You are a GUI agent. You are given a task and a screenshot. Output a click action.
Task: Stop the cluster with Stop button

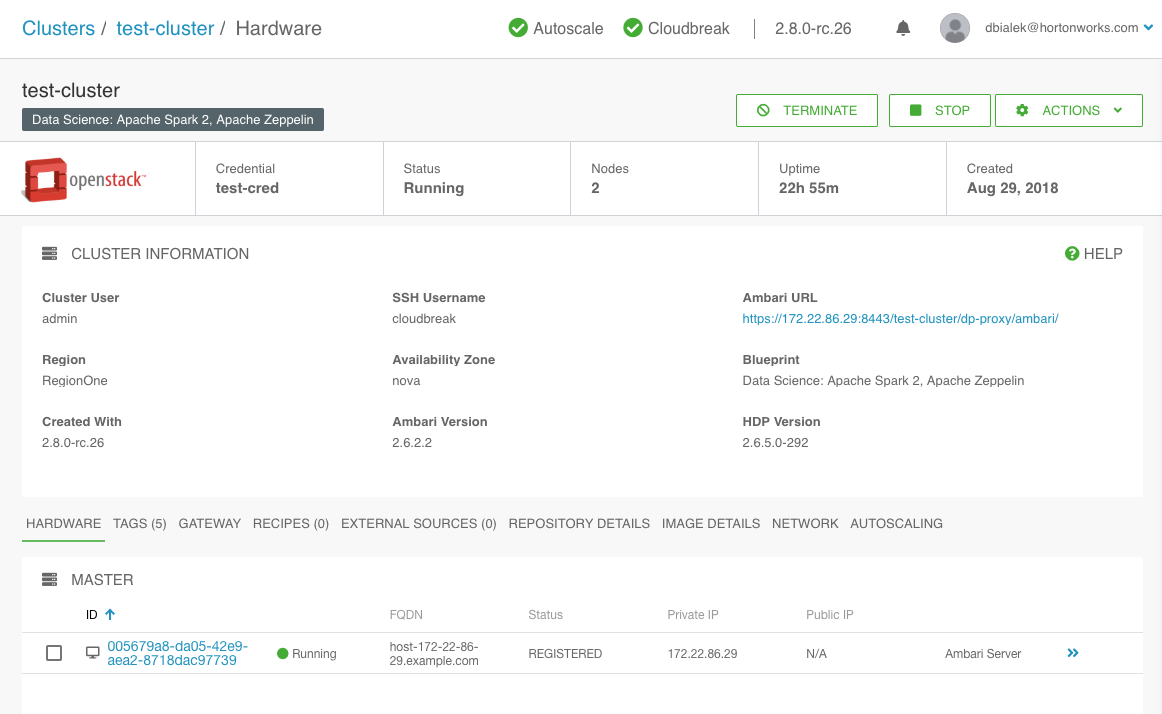click(939, 111)
